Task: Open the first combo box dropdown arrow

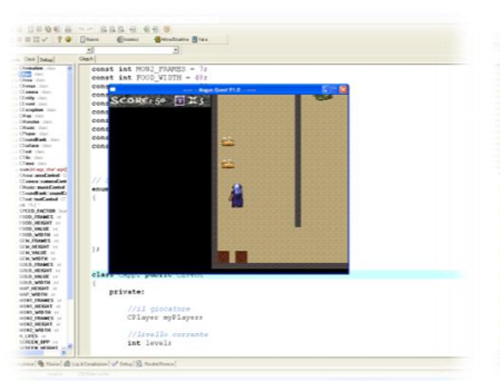Action: coord(89,50)
